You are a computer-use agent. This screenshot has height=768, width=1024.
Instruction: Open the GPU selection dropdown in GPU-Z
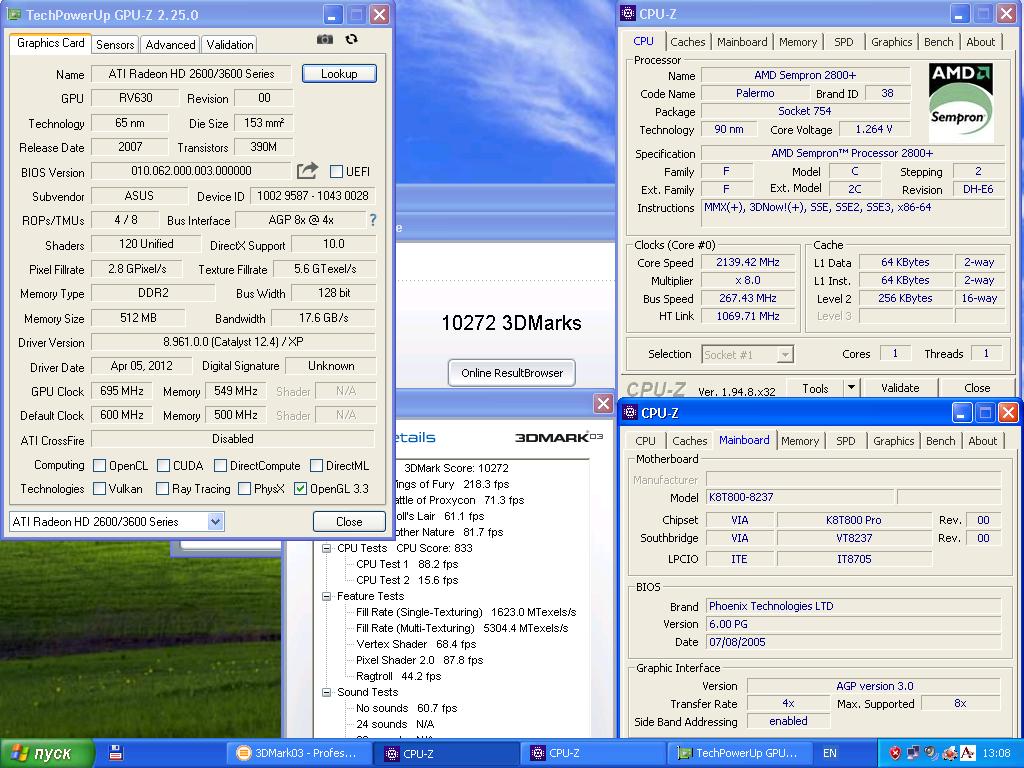[x=215, y=521]
